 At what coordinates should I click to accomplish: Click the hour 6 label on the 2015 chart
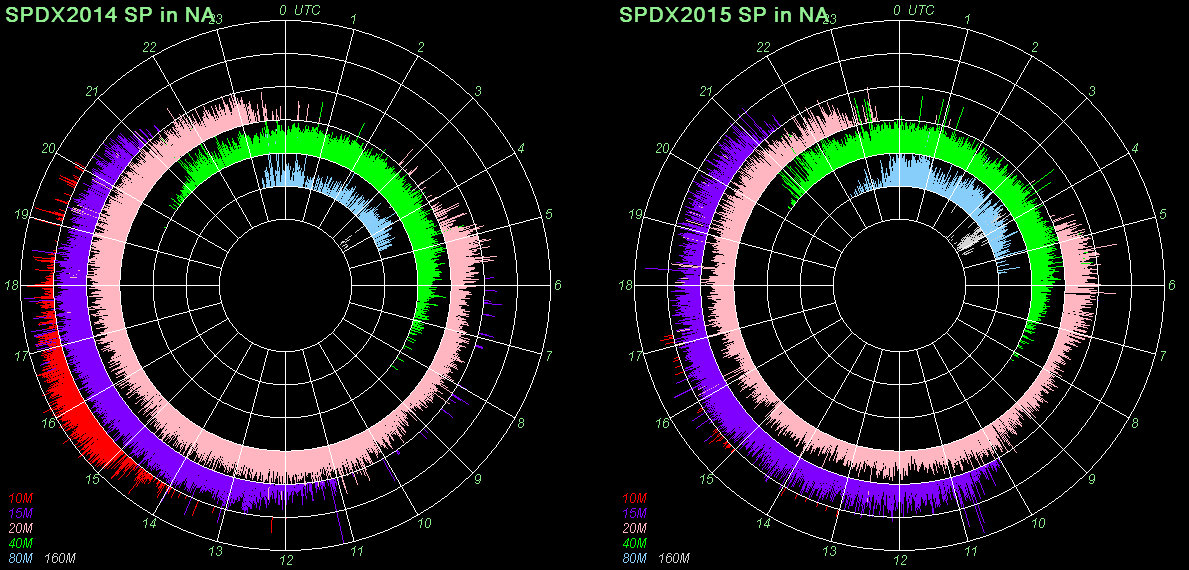1172,286
